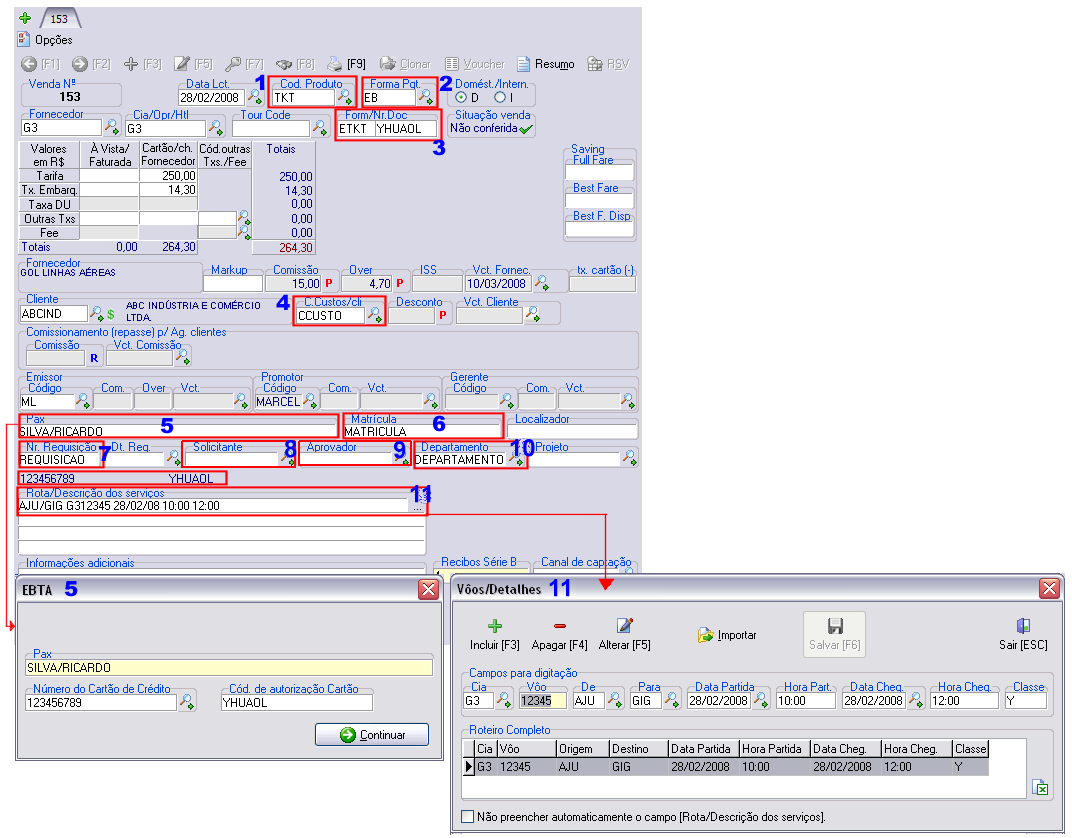1072x838 pixels.
Task: Click the Número do Cartão de Crédito field
Action: click(x=101, y=703)
